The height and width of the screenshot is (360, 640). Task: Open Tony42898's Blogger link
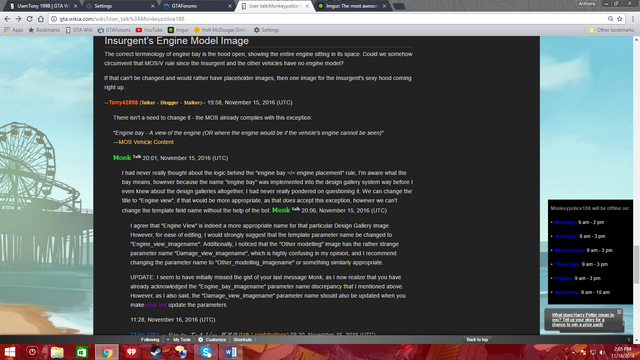click(169, 103)
